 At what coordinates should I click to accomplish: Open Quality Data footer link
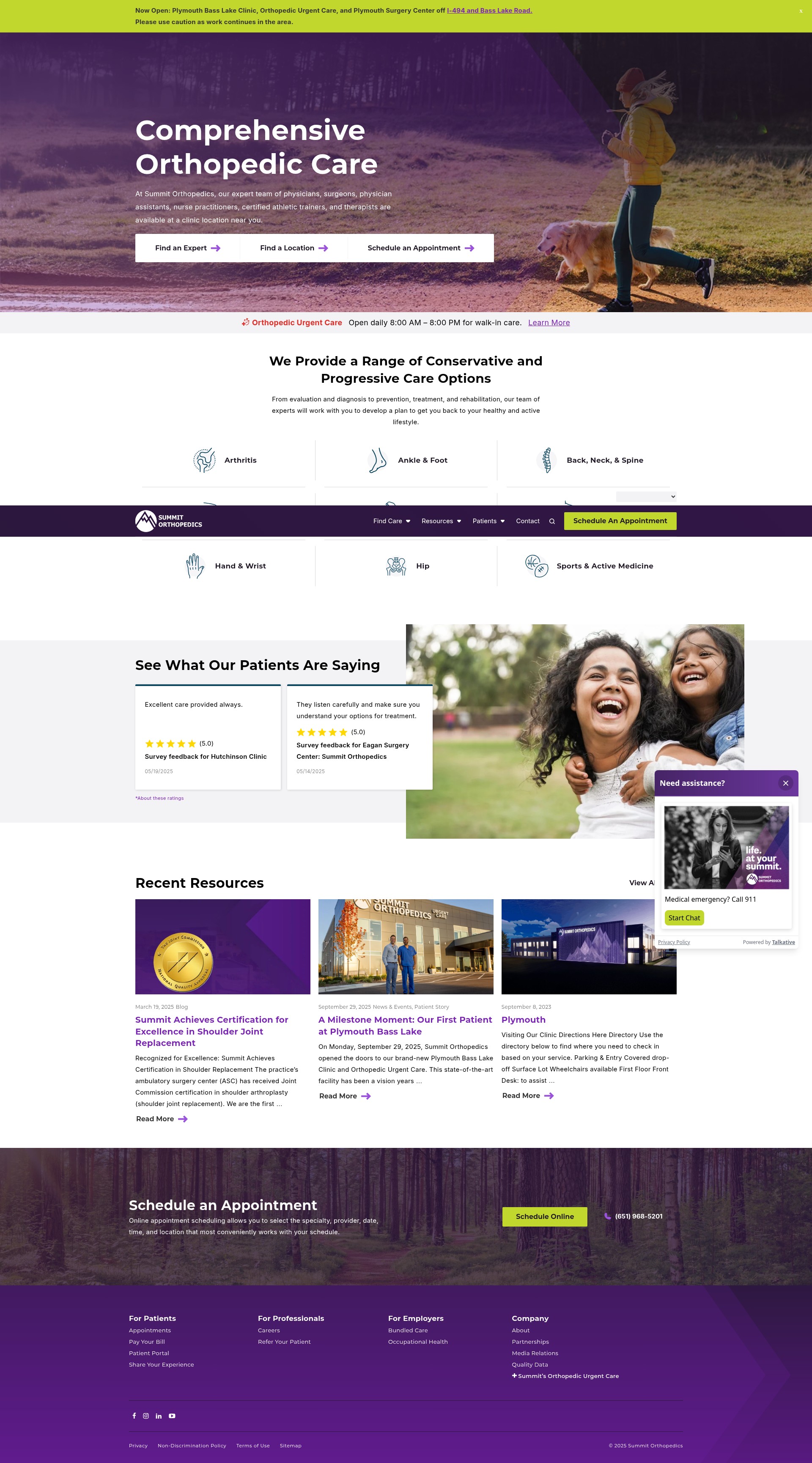[530, 1364]
